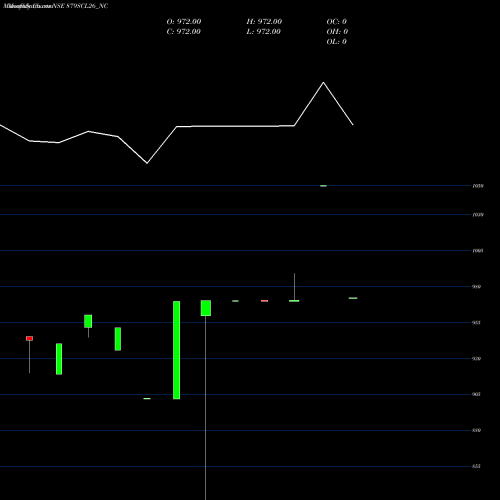Click the 955 price axis label
The image size is (500, 500).
pyautogui.click(x=476, y=322)
